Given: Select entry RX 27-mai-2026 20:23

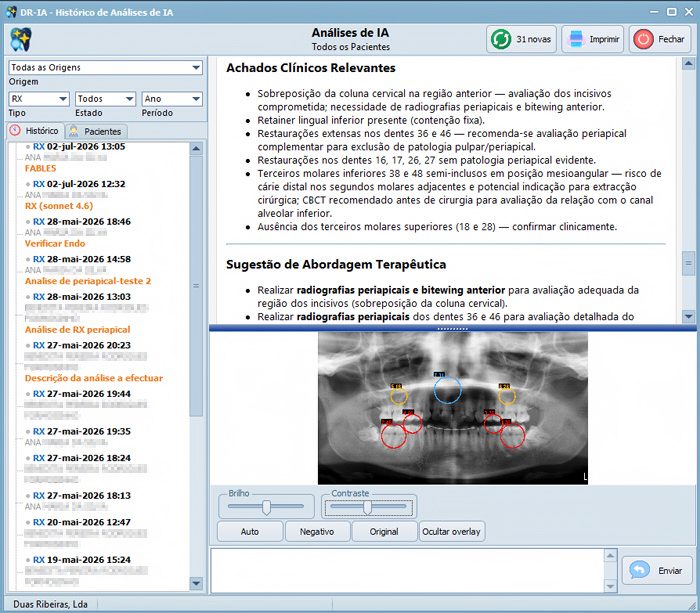Looking at the screenshot, I should tap(82, 345).
